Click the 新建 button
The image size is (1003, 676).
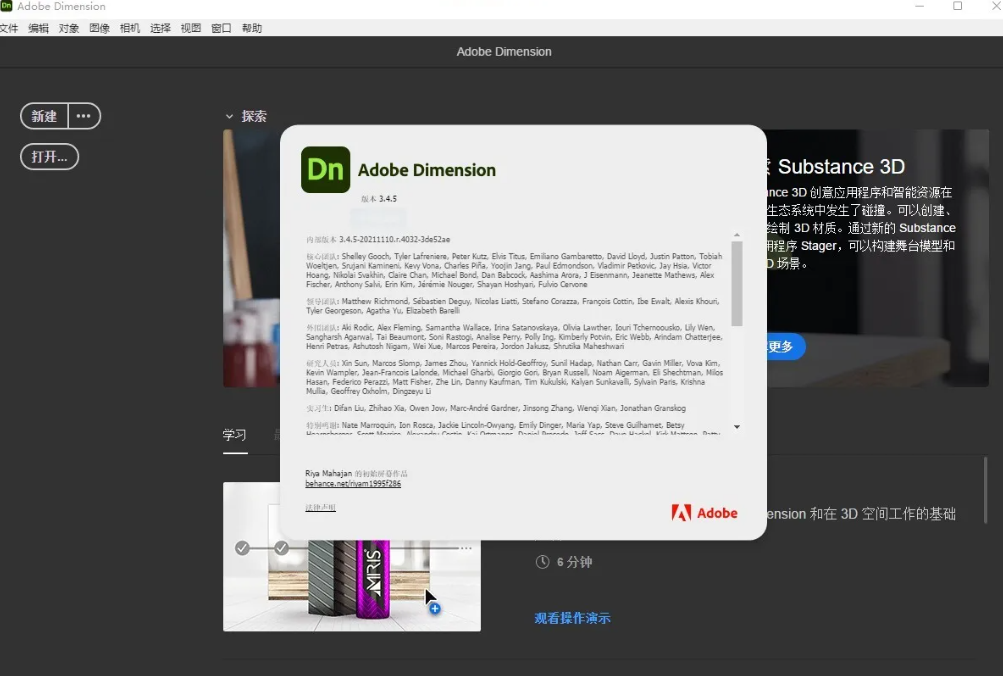coord(44,116)
